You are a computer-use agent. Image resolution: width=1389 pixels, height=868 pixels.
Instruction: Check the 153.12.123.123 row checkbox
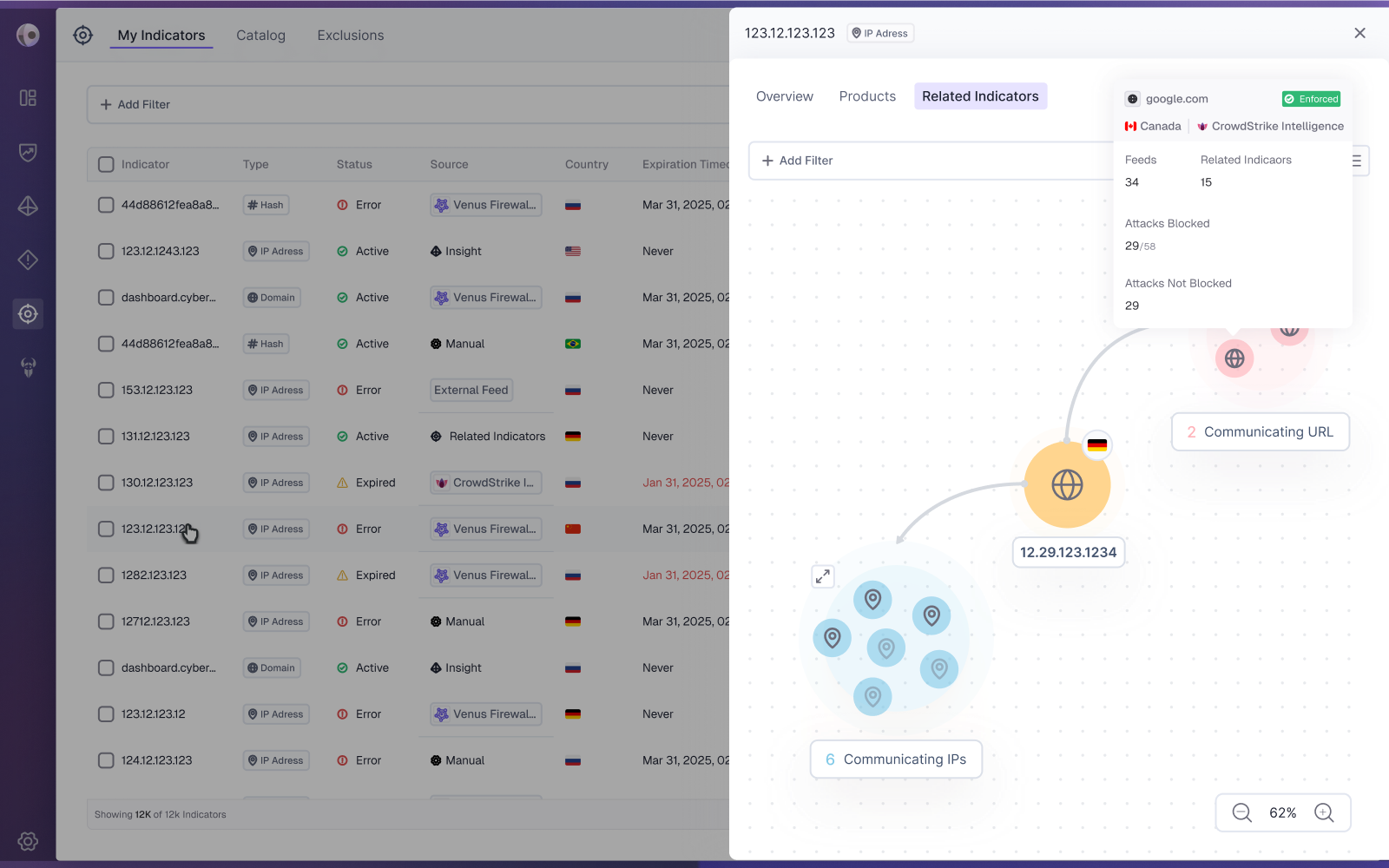106,390
